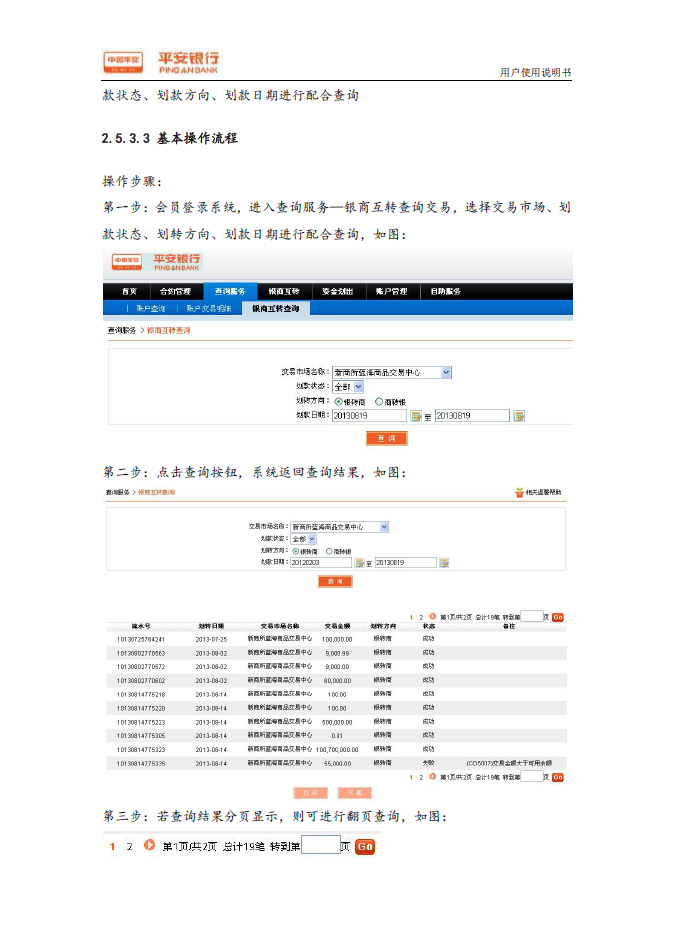
Task: Open the 自助服务 menu item
Action: tap(446, 292)
